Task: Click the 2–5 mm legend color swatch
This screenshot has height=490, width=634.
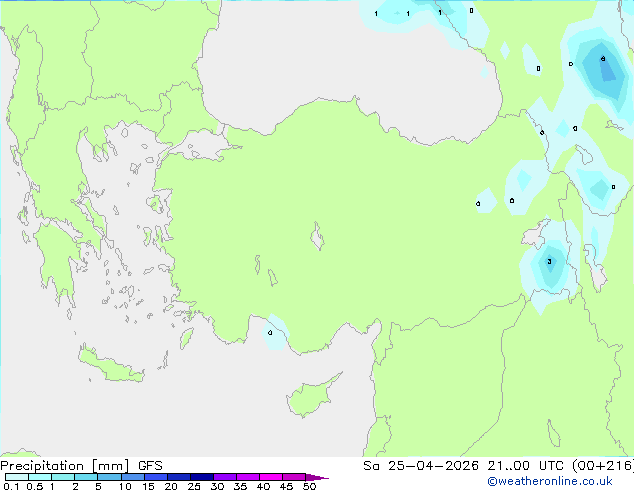Action: pyautogui.click(x=86, y=477)
